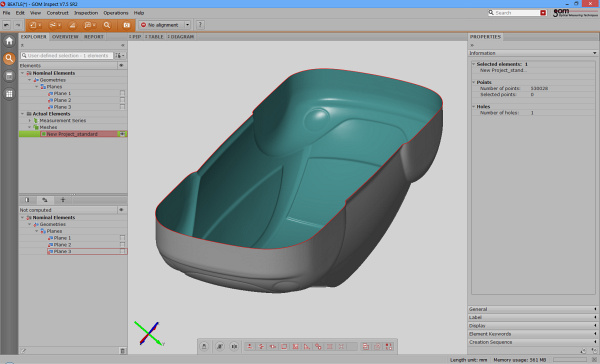
Task: Tick checkbox for Plane 3 in lower tree
Action: click(122, 251)
